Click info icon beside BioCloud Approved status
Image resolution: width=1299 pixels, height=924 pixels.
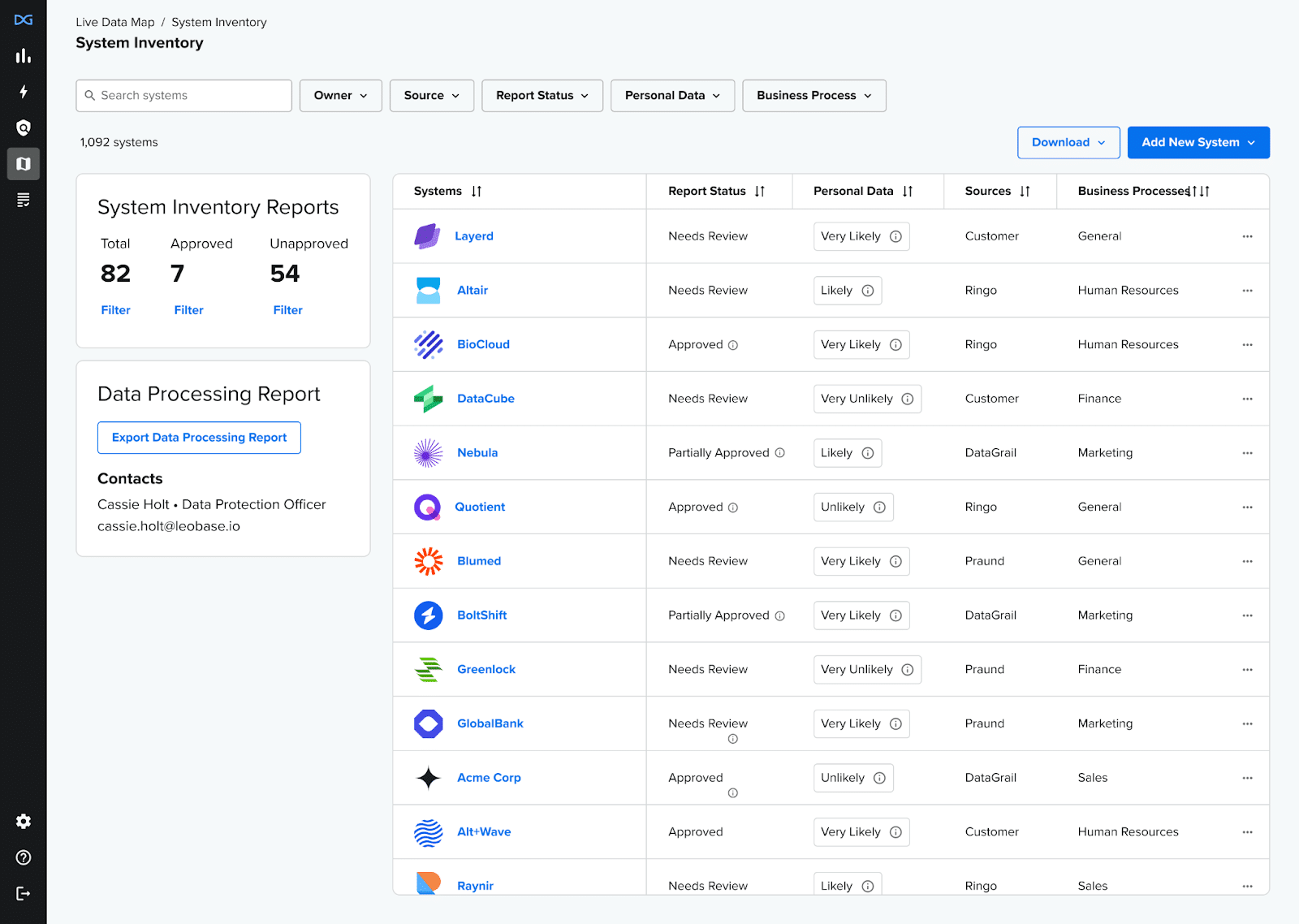click(x=733, y=345)
